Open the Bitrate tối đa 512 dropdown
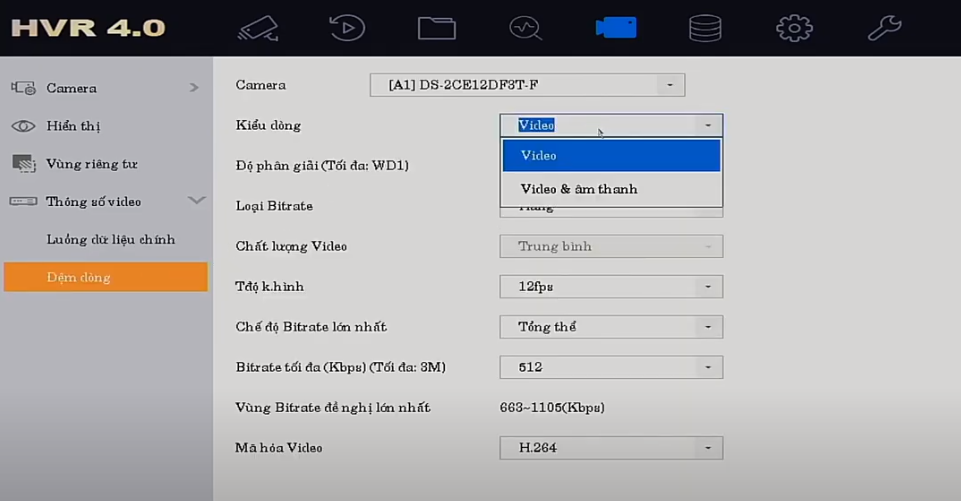This screenshot has width=961, height=501. (611, 367)
